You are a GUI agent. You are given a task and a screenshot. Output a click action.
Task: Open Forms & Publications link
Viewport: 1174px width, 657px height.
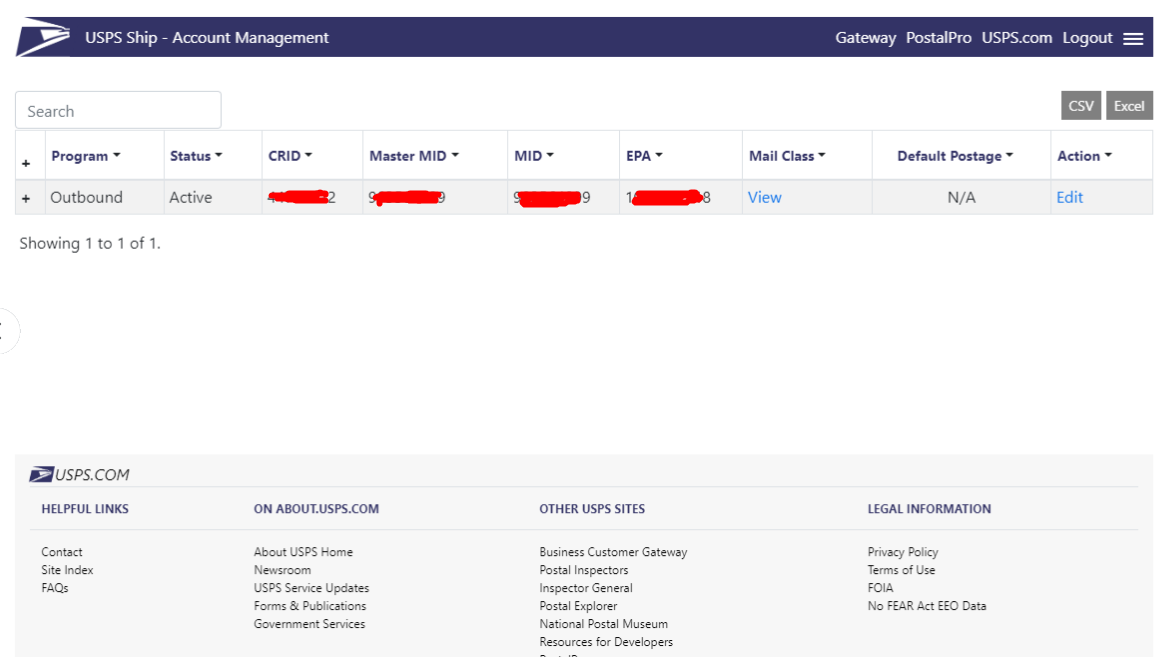[310, 606]
